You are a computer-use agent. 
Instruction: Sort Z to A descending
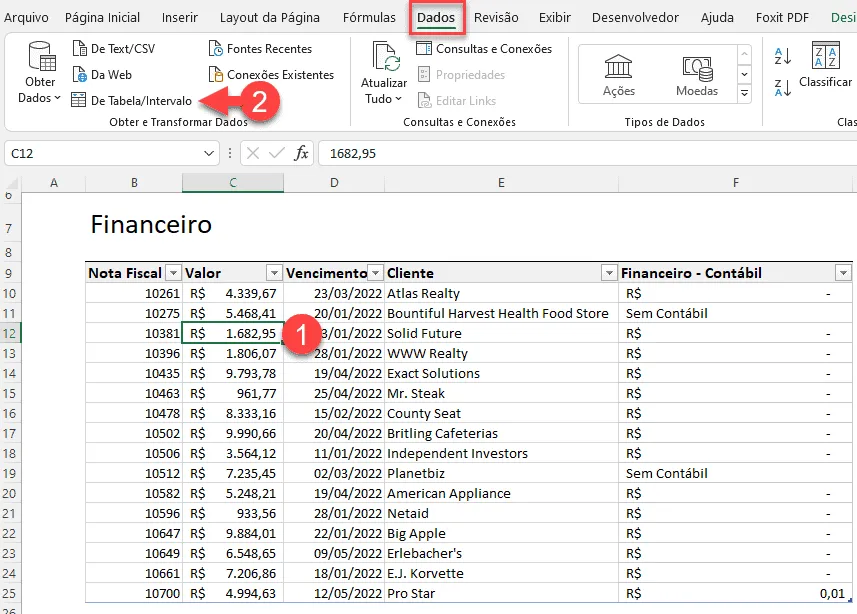(783, 87)
